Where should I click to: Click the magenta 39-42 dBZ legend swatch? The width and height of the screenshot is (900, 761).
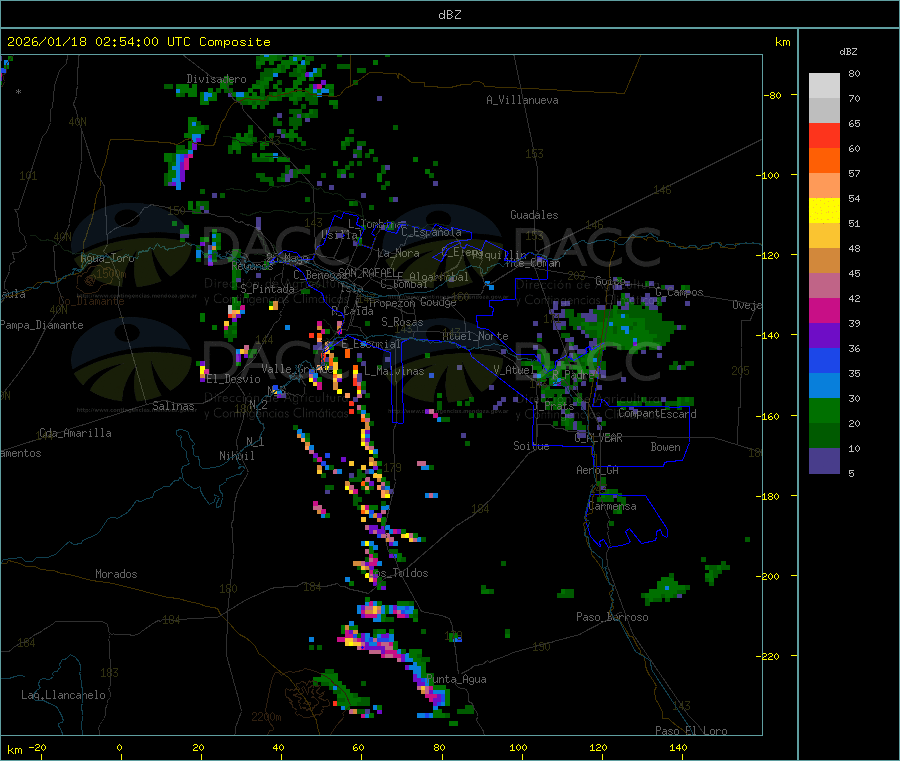coord(824,310)
